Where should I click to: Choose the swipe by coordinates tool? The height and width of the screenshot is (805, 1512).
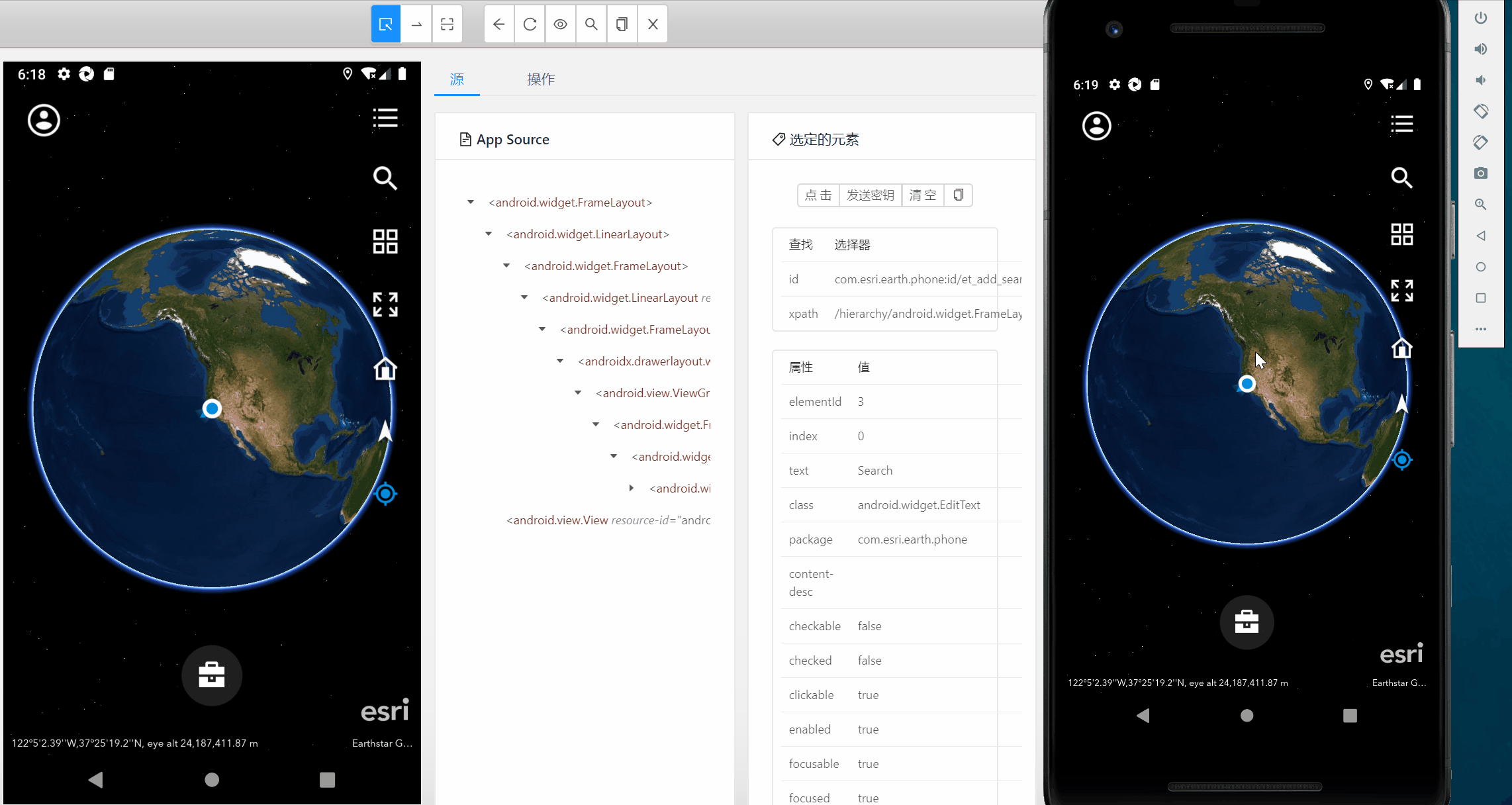coord(416,24)
